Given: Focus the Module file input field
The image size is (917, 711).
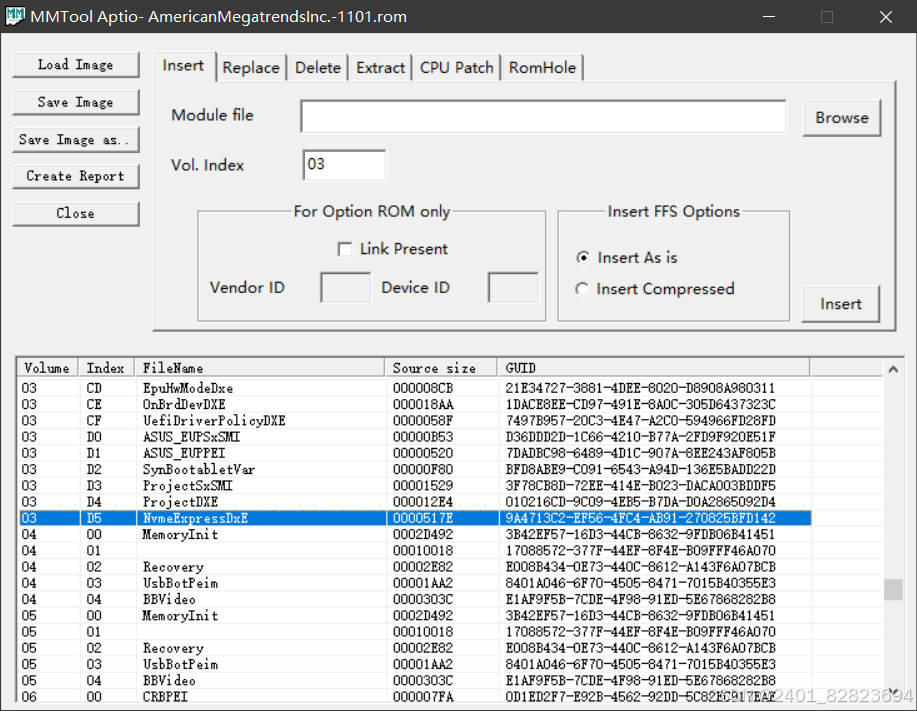Looking at the screenshot, I should pyautogui.click(x=543, y=116).
